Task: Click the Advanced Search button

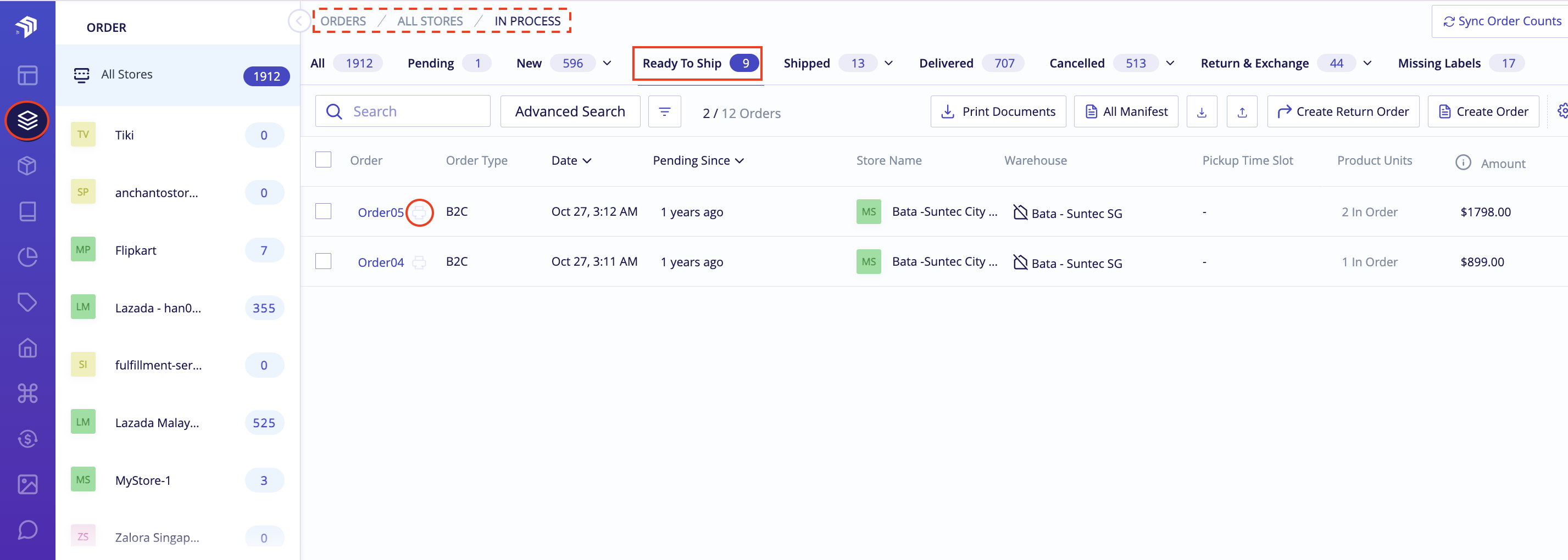Action: (x=570, y=111)
